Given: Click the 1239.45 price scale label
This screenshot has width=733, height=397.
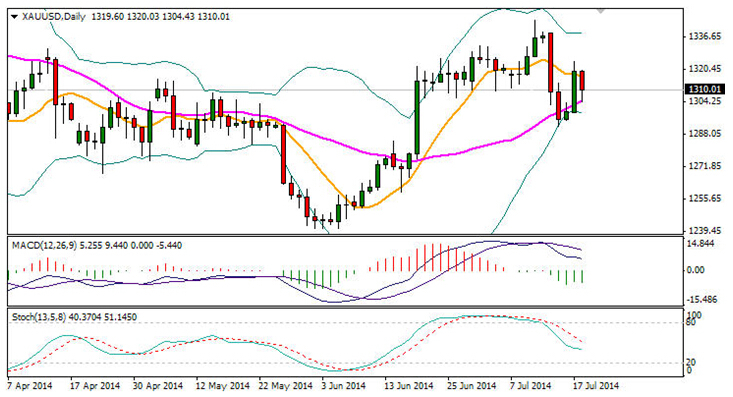Looking at the screenshot, I should [705, 231].
